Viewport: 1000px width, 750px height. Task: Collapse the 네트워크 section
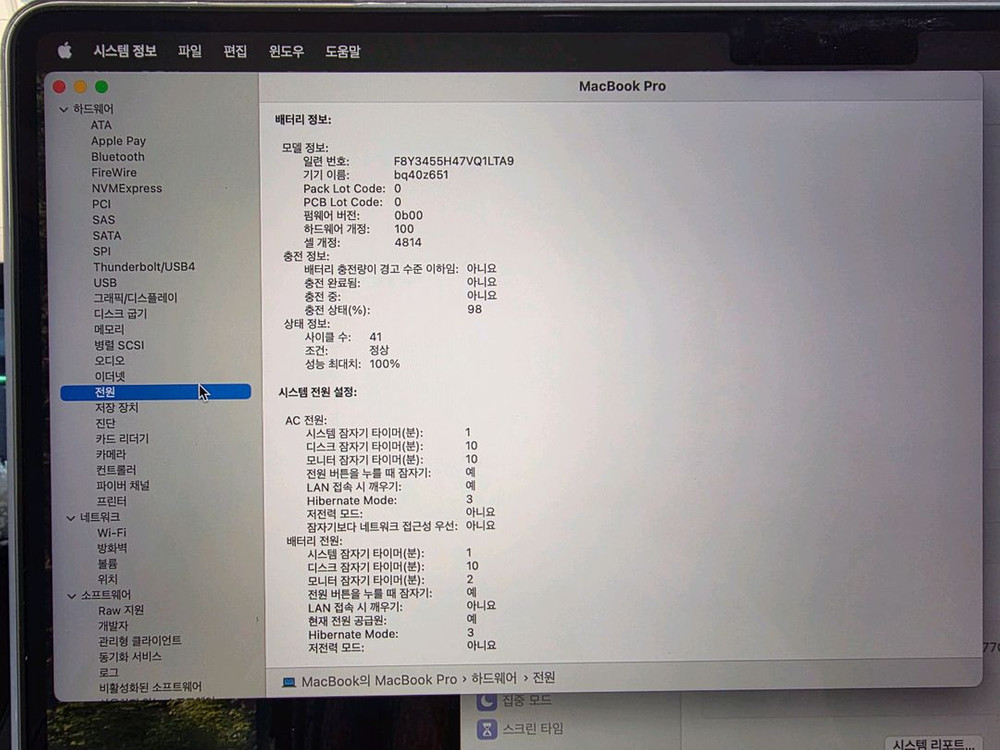(70, 516)
